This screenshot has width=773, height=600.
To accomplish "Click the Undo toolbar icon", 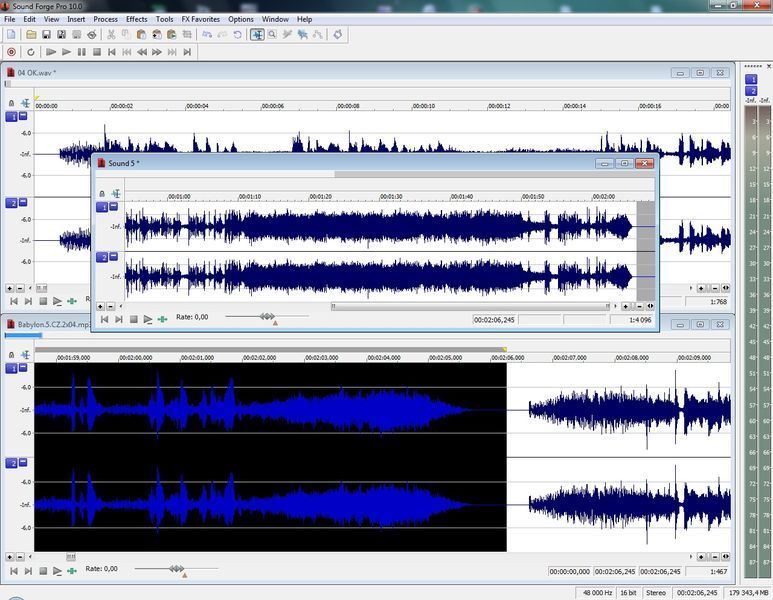I will pos(208,35).
